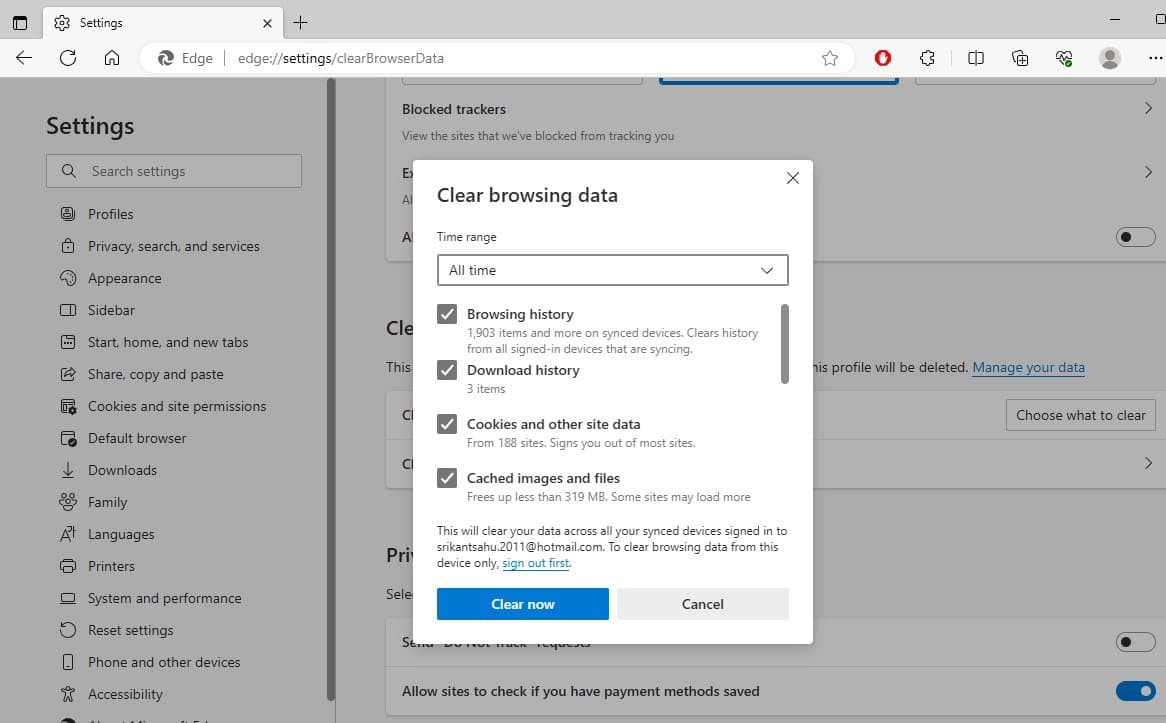The height and width of the screenshot is (723, 1166).
Task: Go to the browser home page icon
Action: point(112,58)
